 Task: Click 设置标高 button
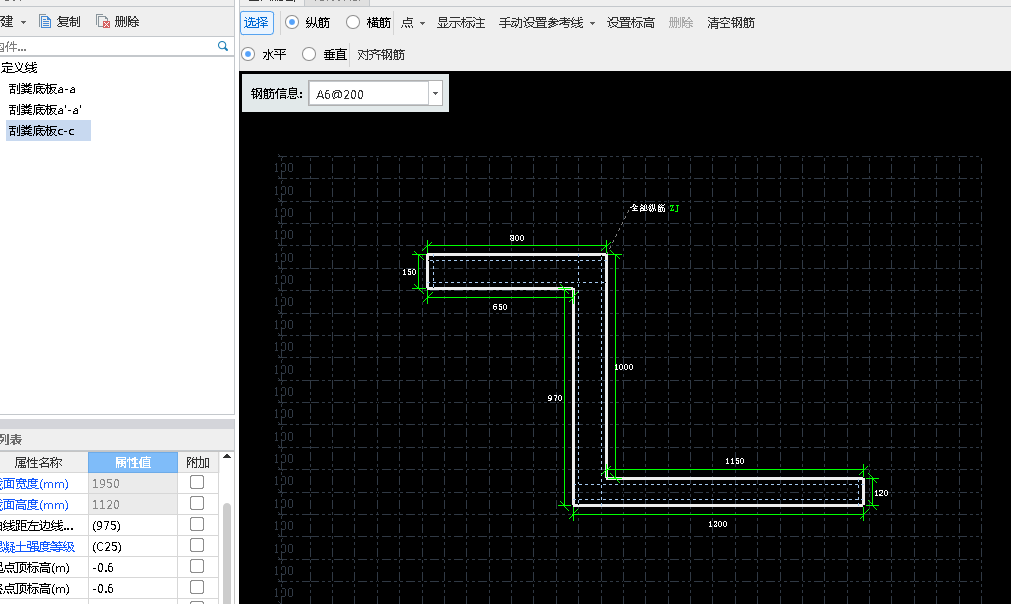(x=631, y=23)
